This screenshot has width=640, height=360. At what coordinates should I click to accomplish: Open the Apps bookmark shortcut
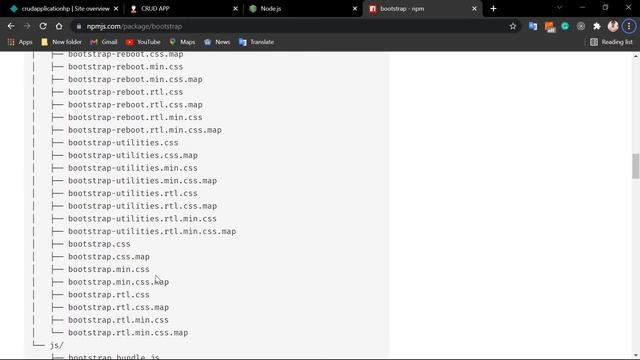20,42
